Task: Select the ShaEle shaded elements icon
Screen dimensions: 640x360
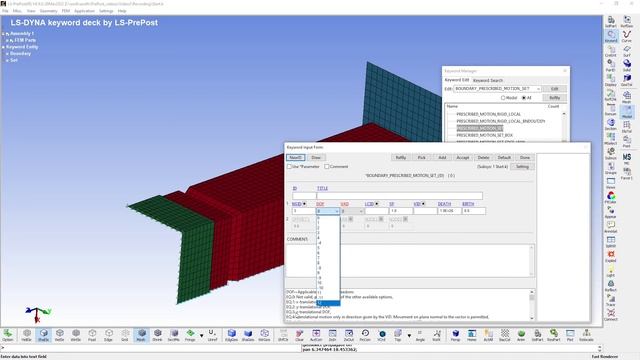Action: tap(43, 335)
